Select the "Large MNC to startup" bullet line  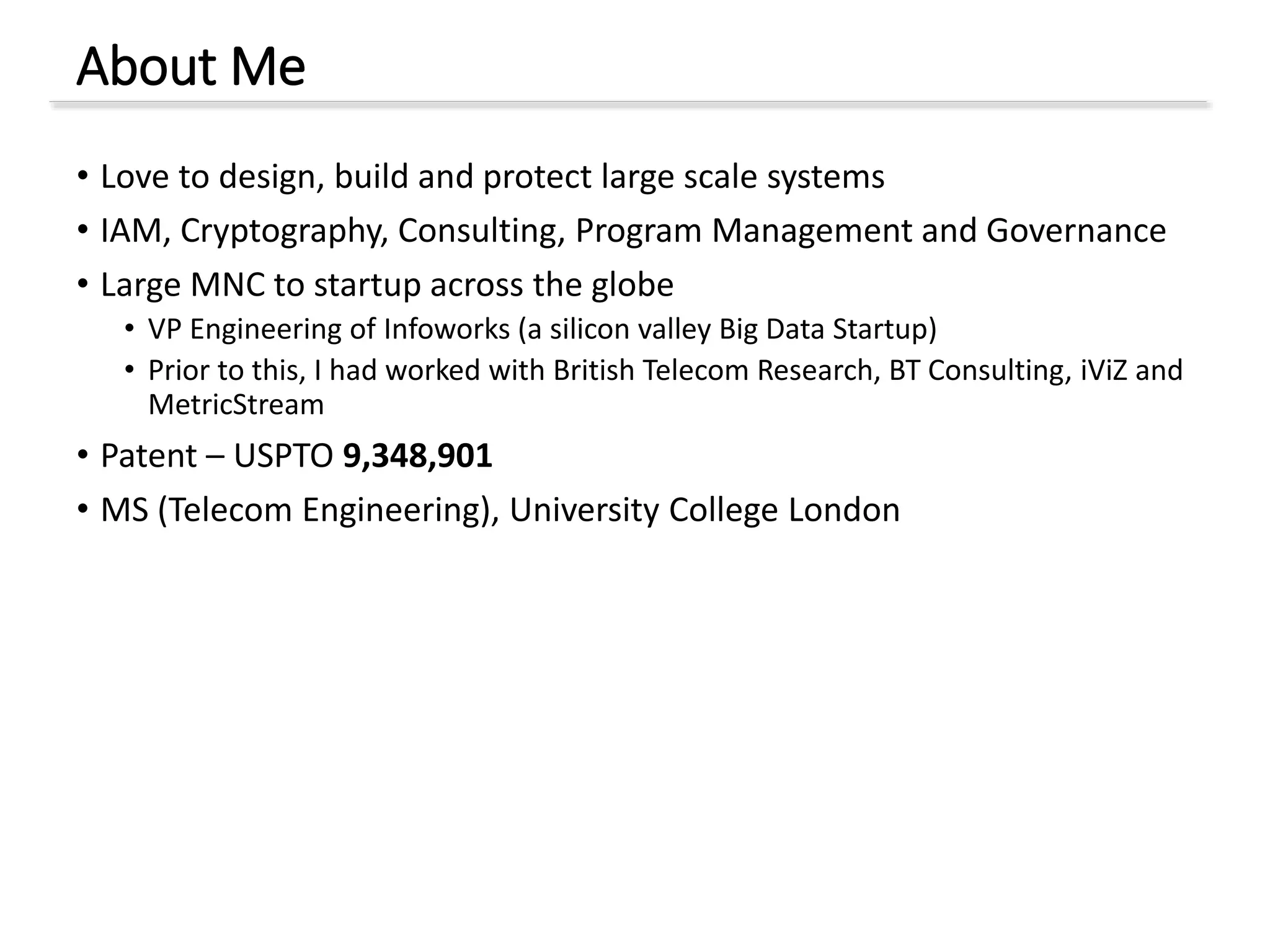coord(386,285)
